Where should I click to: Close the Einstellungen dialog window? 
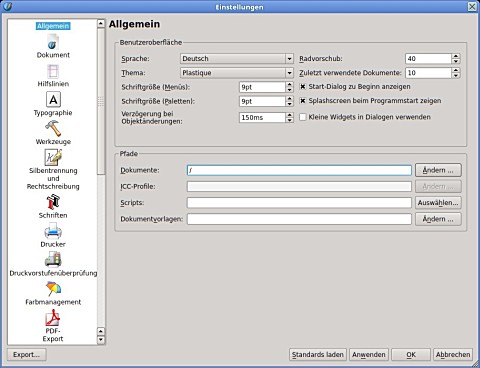tap(472, 6)
